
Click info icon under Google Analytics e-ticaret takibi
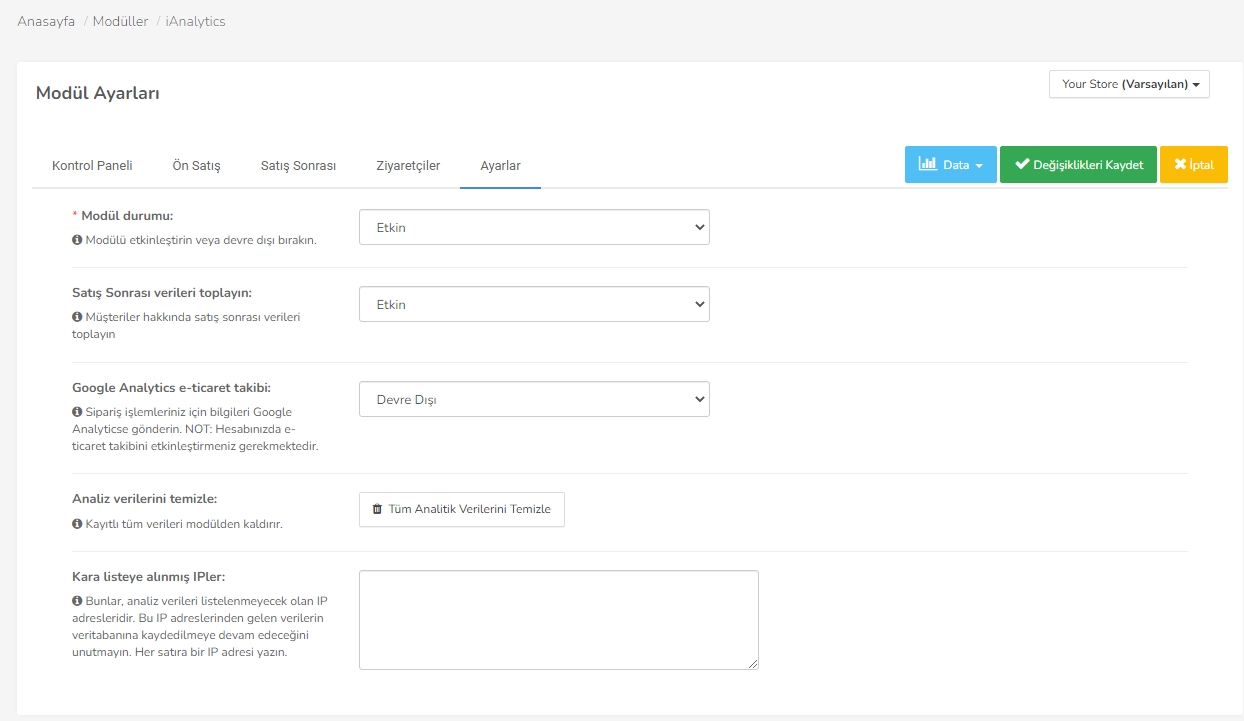point(77,412)
